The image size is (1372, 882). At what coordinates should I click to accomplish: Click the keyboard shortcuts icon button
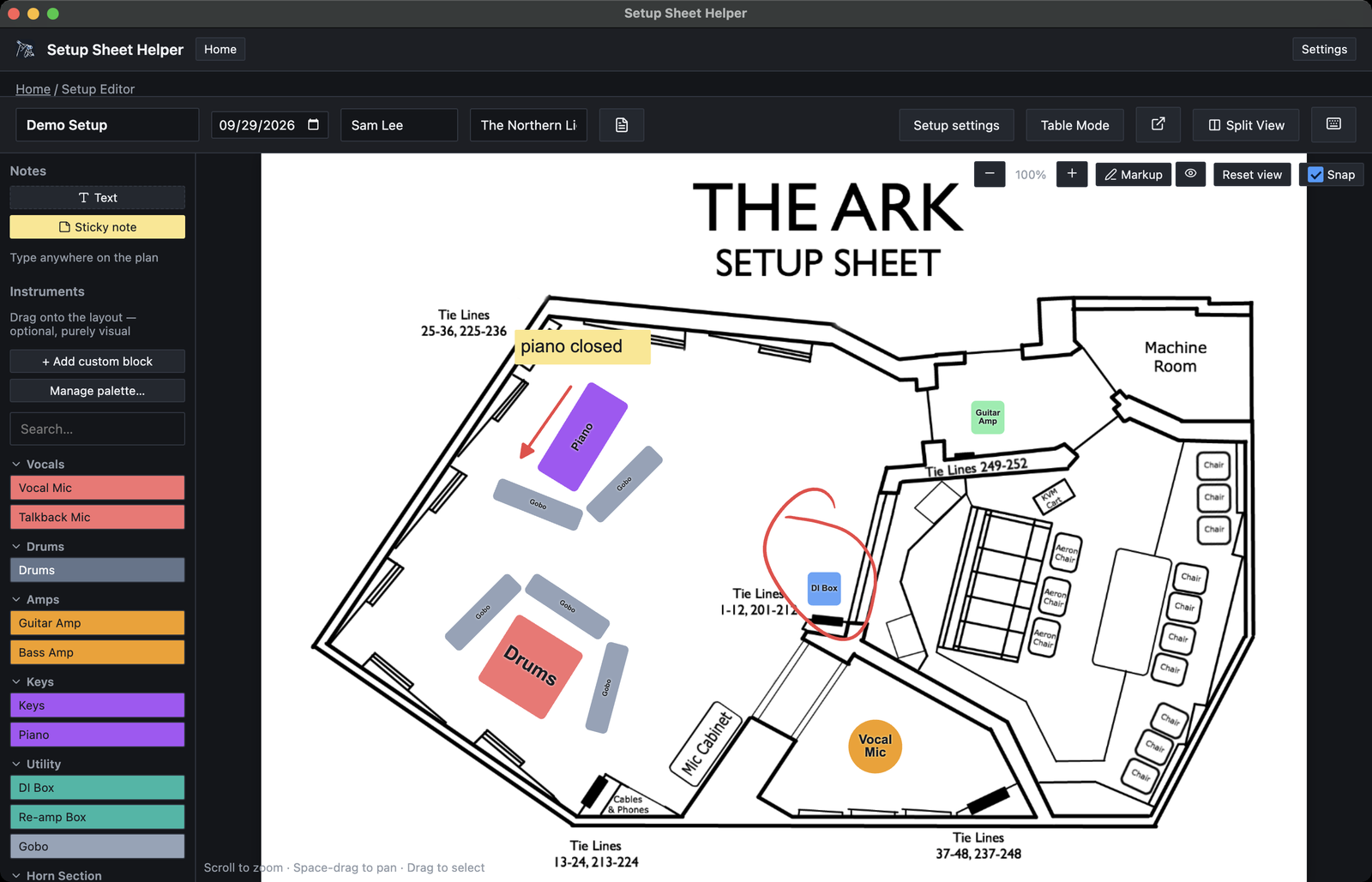1333,124
